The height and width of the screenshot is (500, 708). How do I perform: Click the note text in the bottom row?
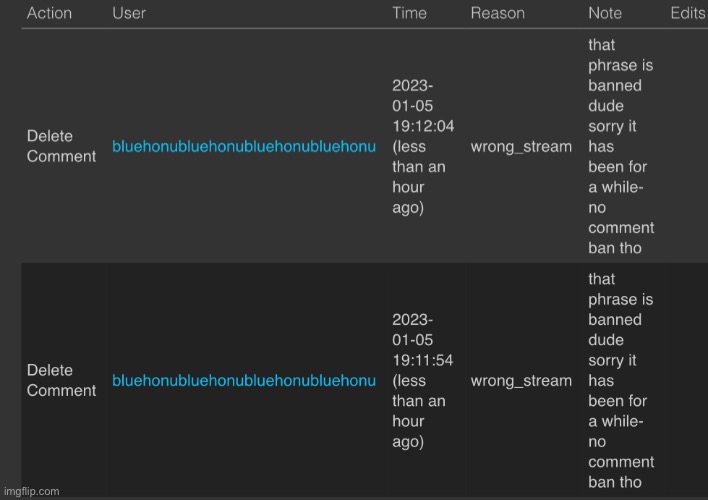click(x=620, y=380)
